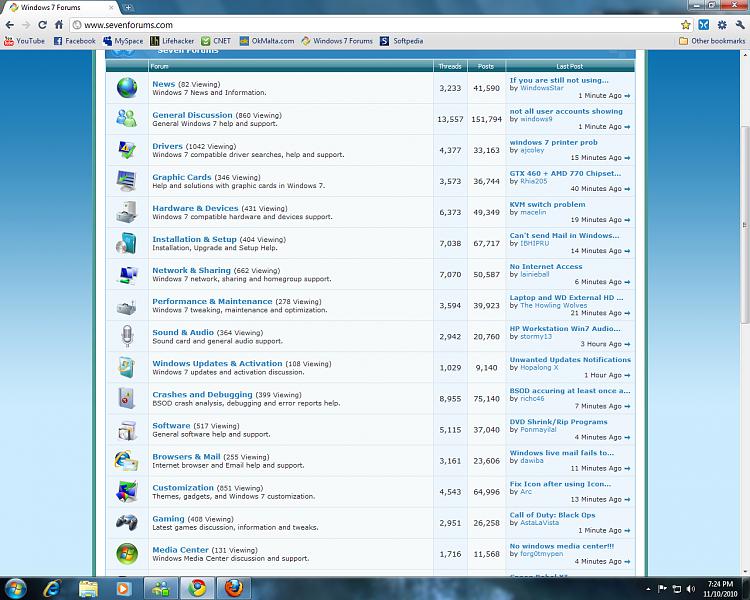Image resolution: width=750 pixels, height=600 pixels.
Task: Open the OkMalta.com bookmark
Action: [x=267, y=41]
